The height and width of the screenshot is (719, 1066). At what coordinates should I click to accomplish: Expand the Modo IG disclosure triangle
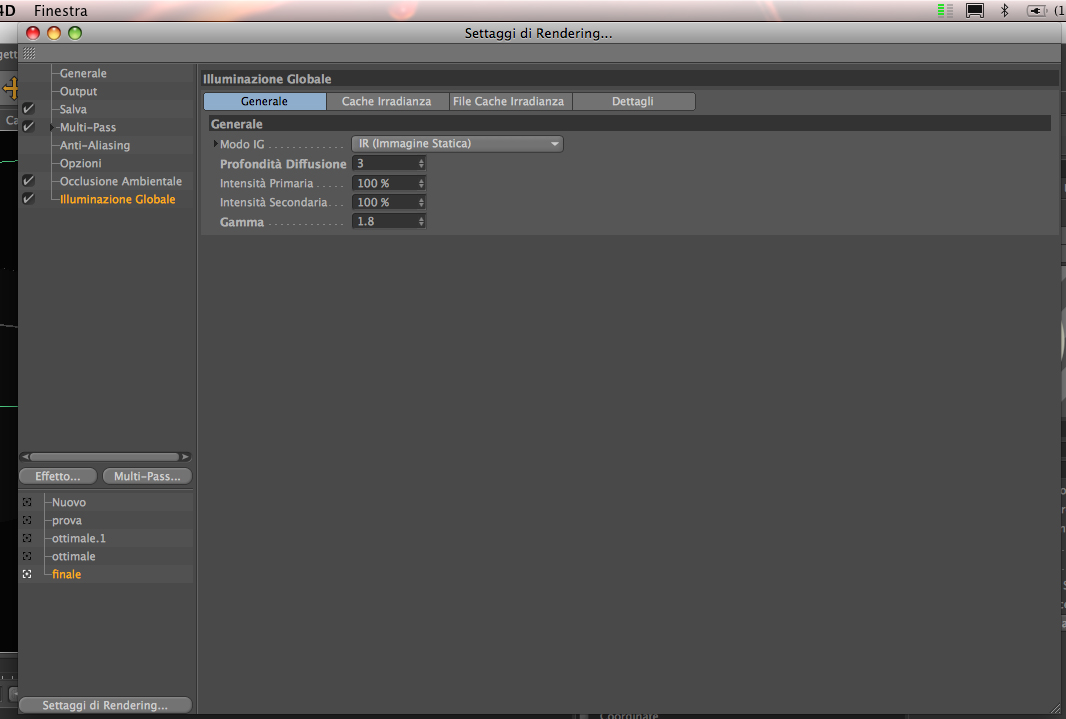[x=216, y=143]
